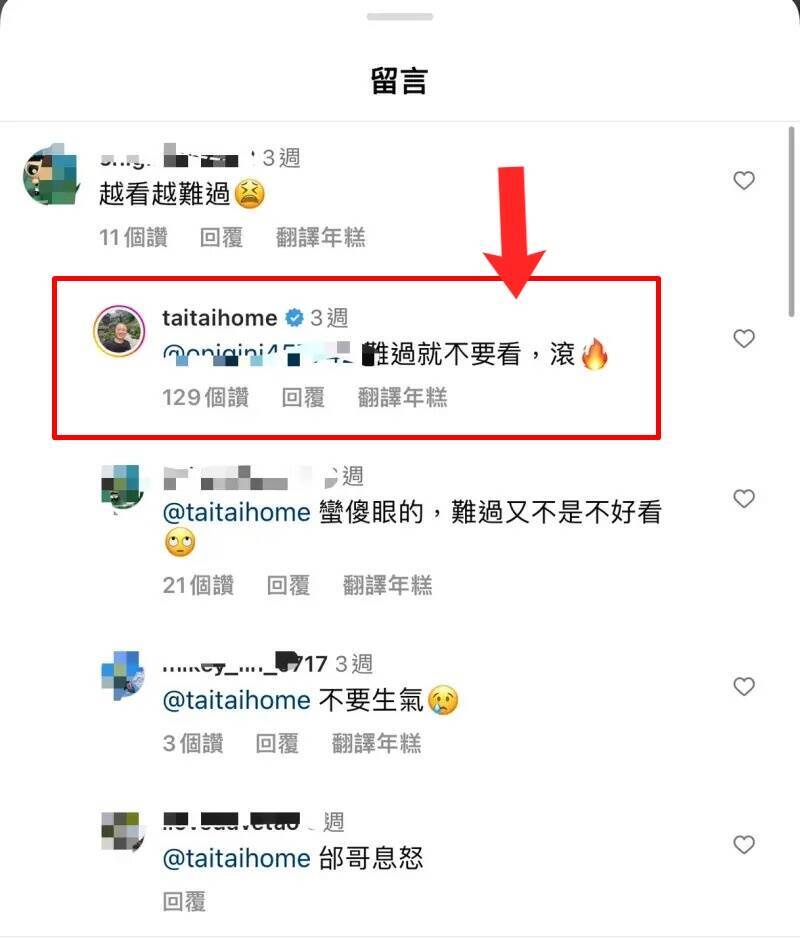Open the taitaihome username link
Image resolution: width=800 pixels, height=939 pixels.
pyautogui.click(x=220, y=318)
